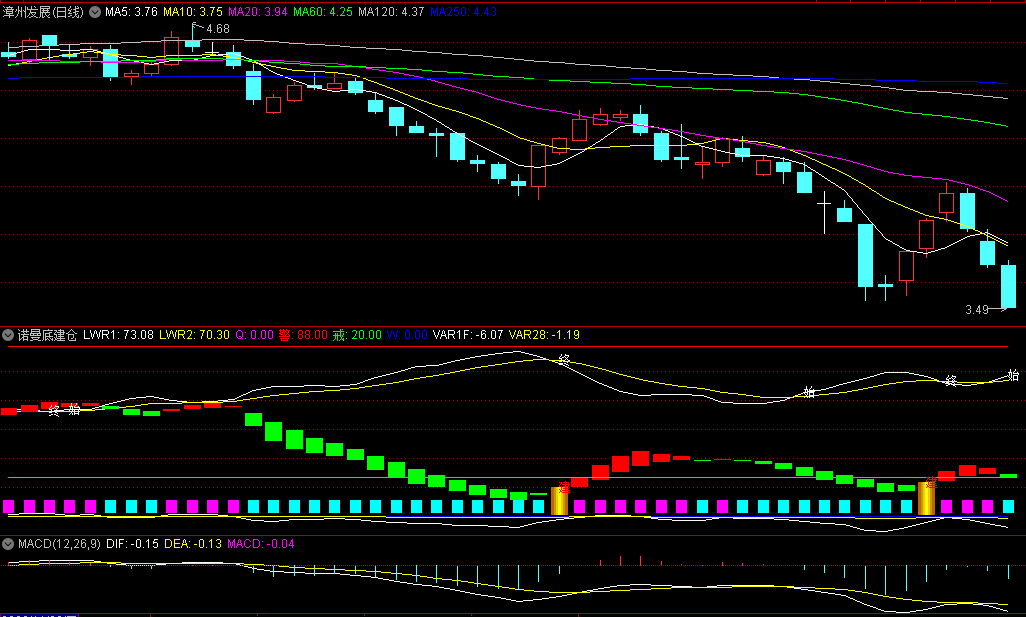Click the 诺曼底建仓 indicator name
1026x617 pixels.
pos(47,335)
